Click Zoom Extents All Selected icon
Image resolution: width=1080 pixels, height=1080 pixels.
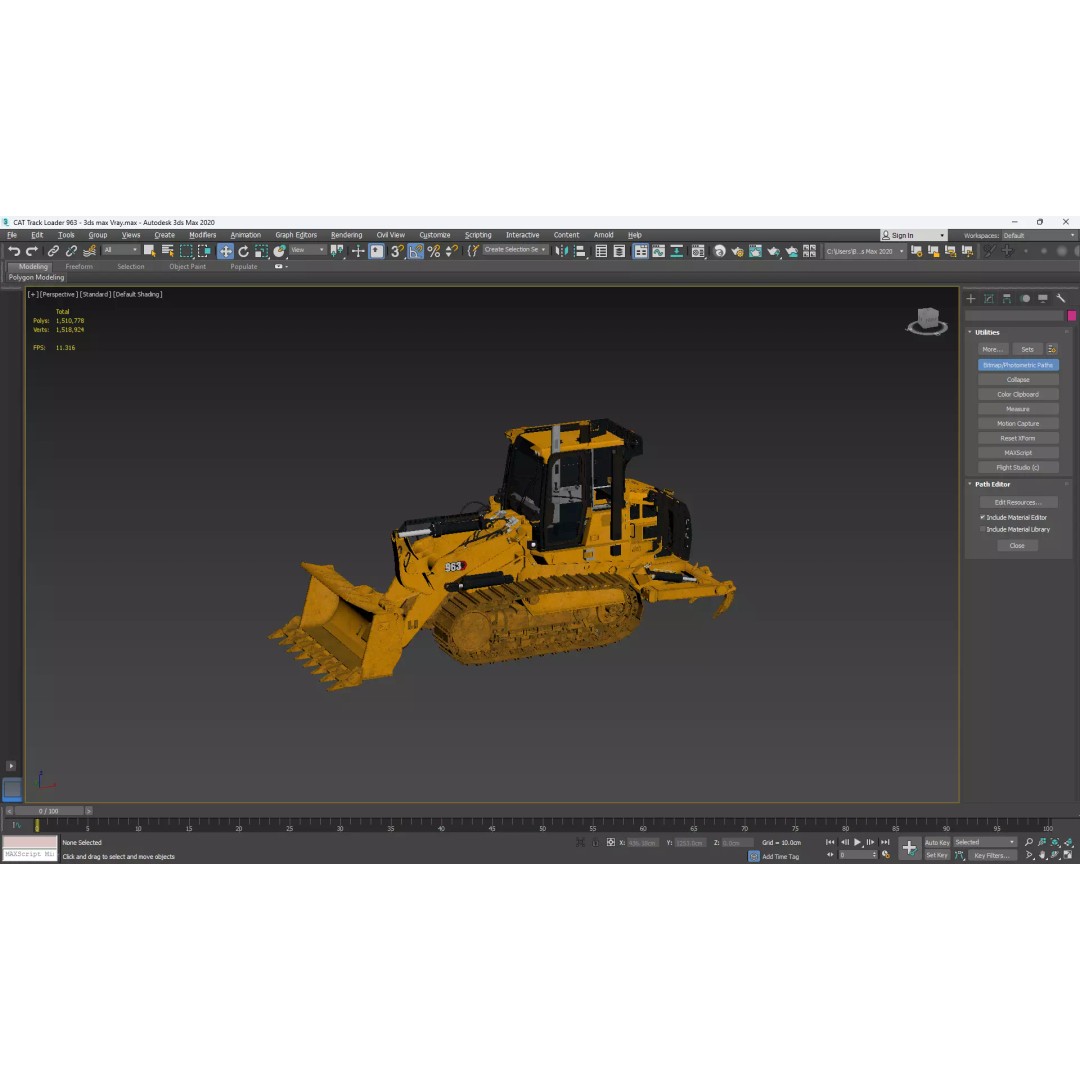click(x=1068, y=842)
